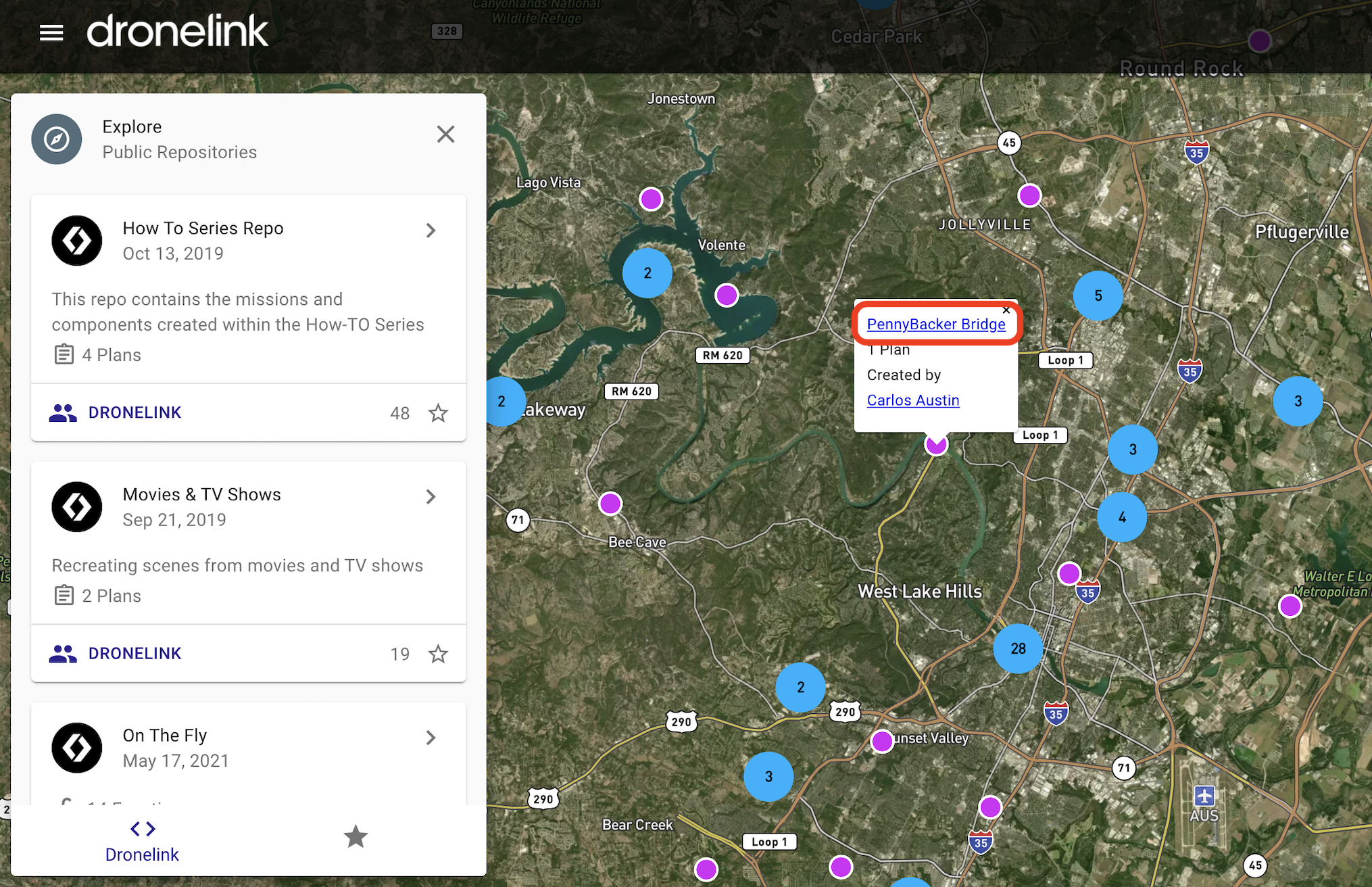
Task: Click purple marker near Walter E Long park
Action: [x=1290, y=606]
